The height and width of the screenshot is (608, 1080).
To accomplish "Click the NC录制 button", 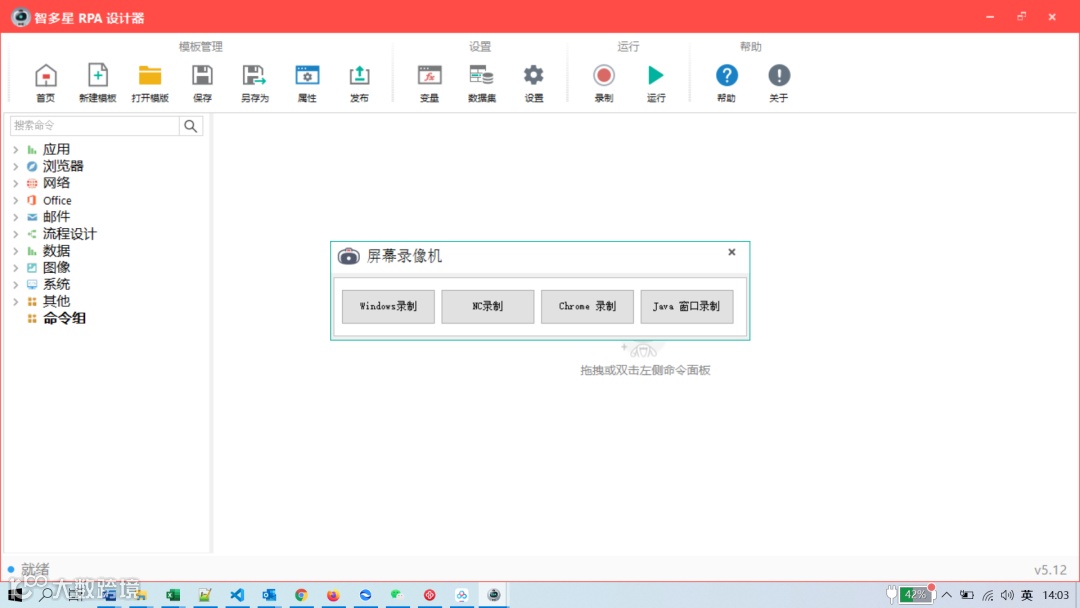I will (488, 306).
